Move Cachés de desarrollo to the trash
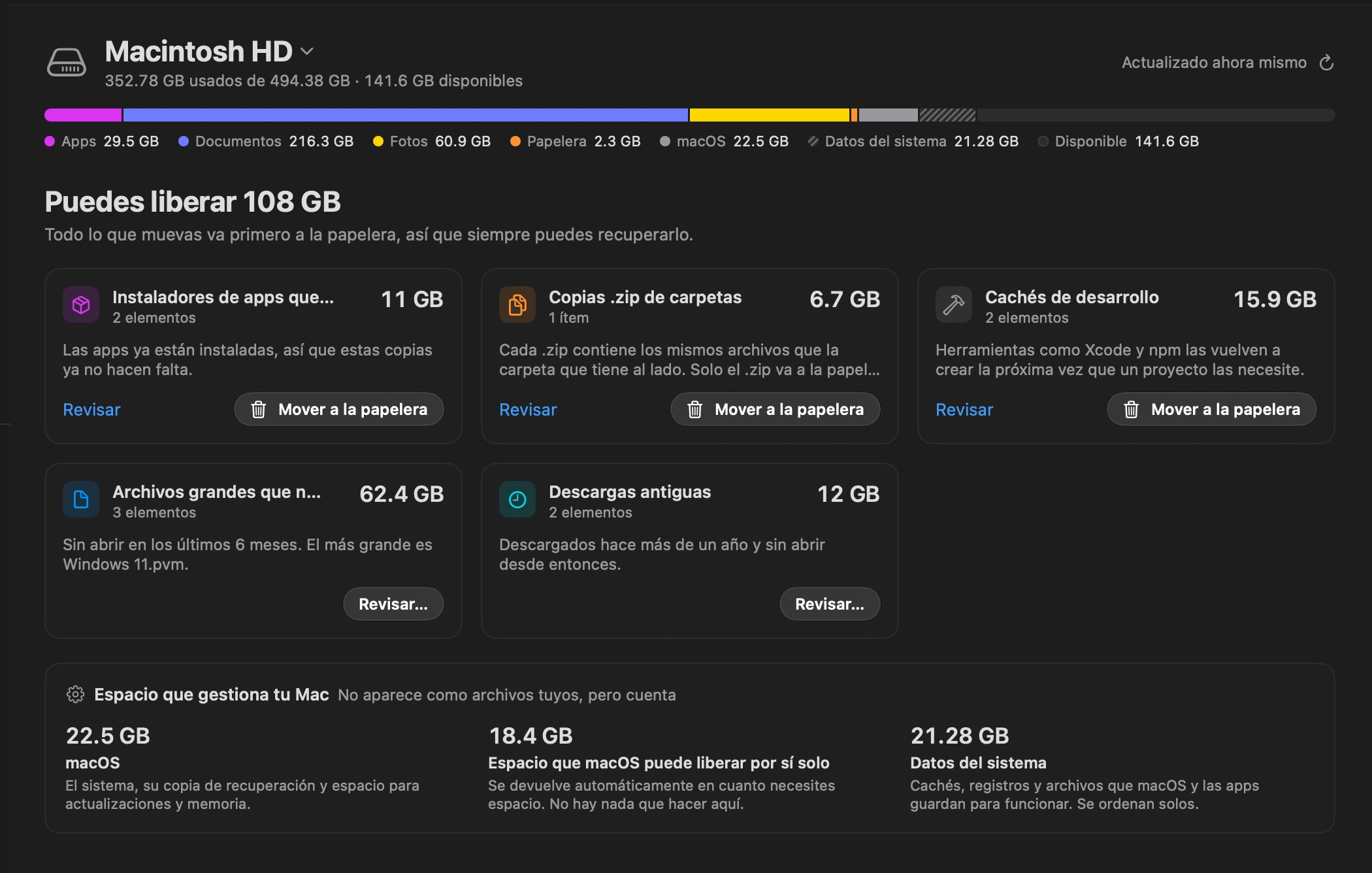 (x=1212, y=409)
